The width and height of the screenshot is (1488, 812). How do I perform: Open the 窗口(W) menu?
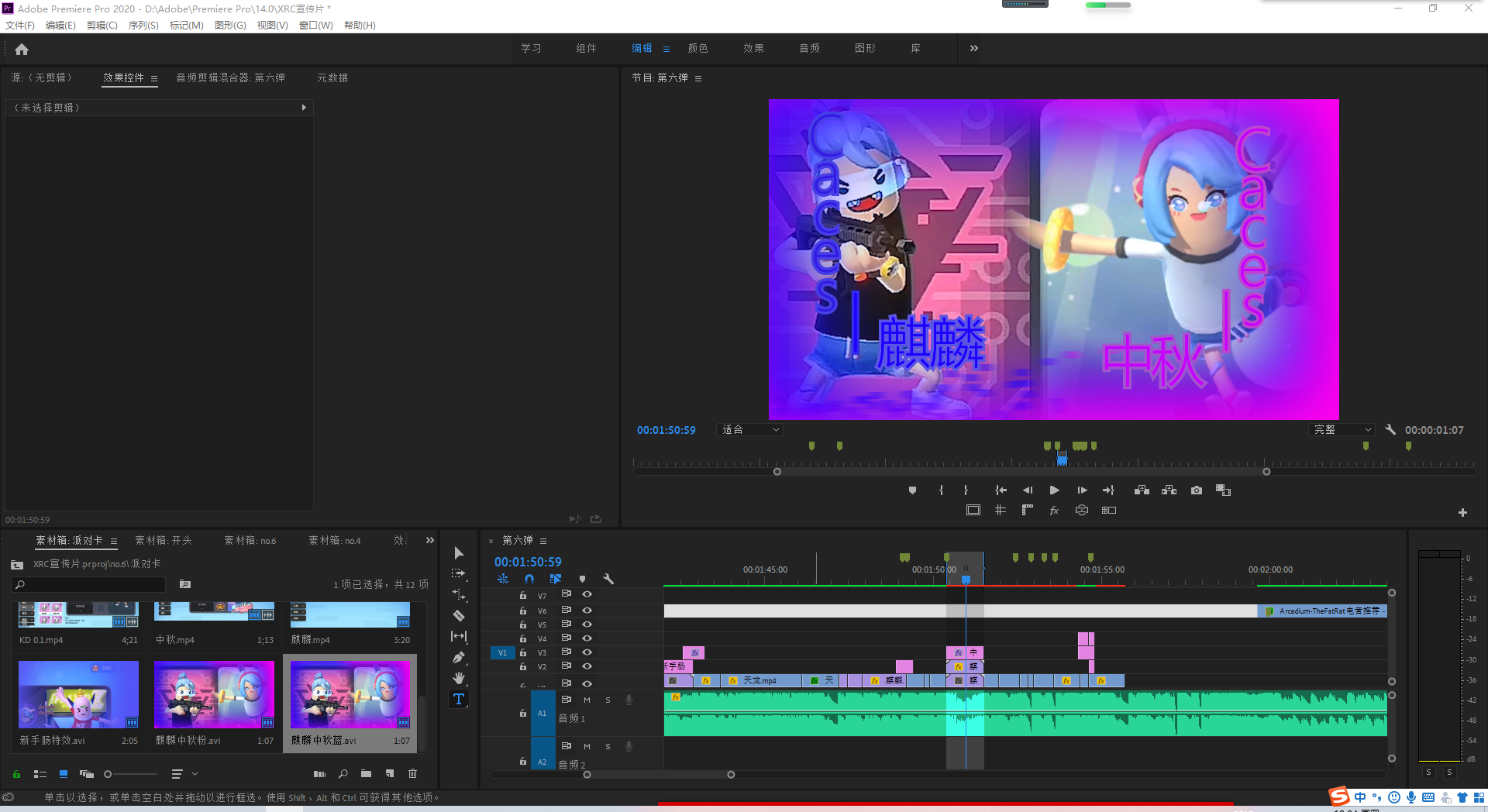coord(316,26)
